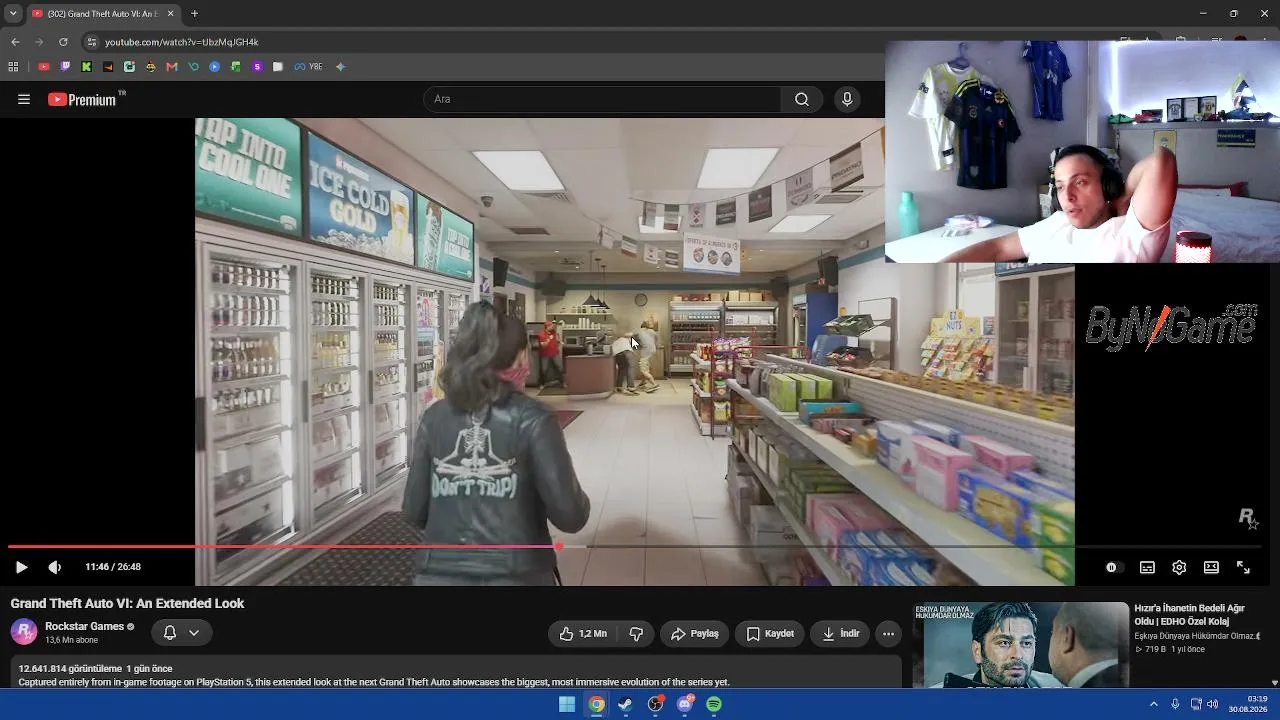Open more actions three-dot menu
Screen dimensions: 1280x720
[888, 633]
